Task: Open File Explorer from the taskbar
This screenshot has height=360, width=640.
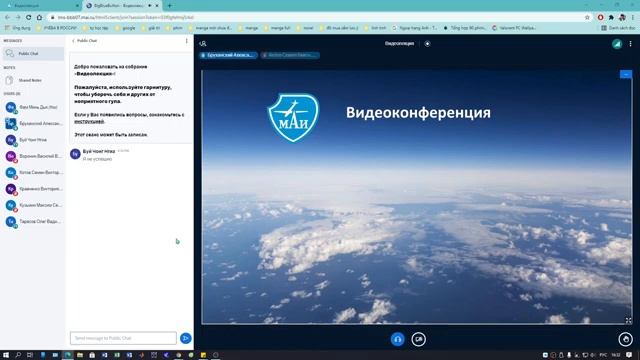Action: pos(80,355)
